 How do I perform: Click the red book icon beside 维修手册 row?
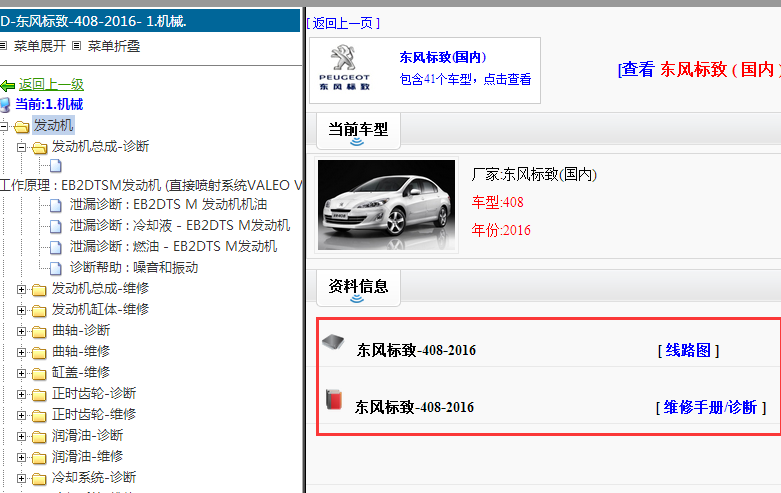click(x=334, y=399)
